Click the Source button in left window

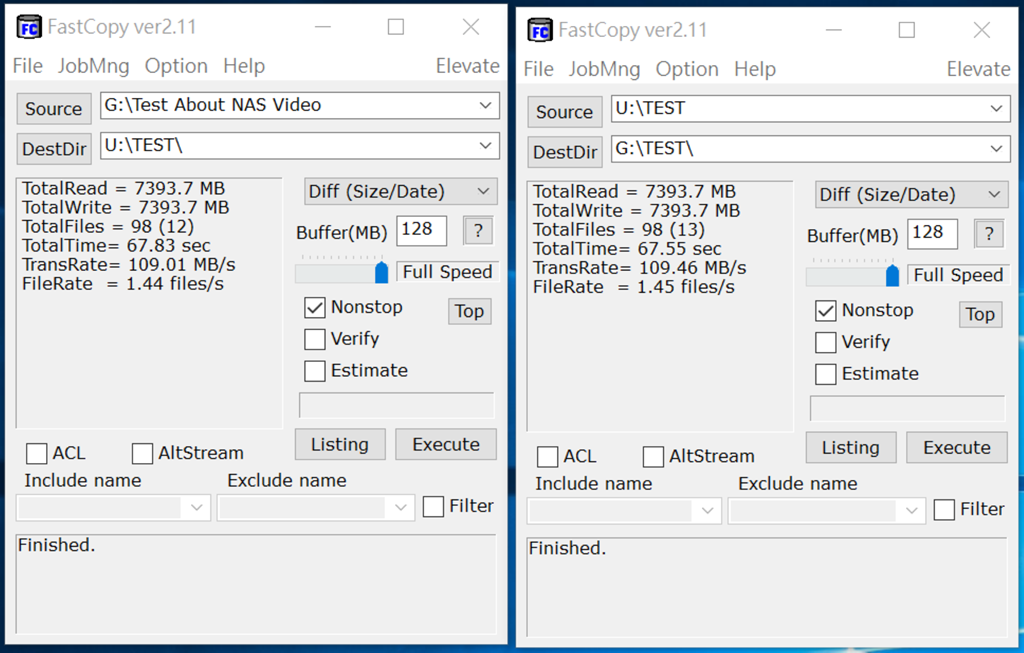coord(54,109)
